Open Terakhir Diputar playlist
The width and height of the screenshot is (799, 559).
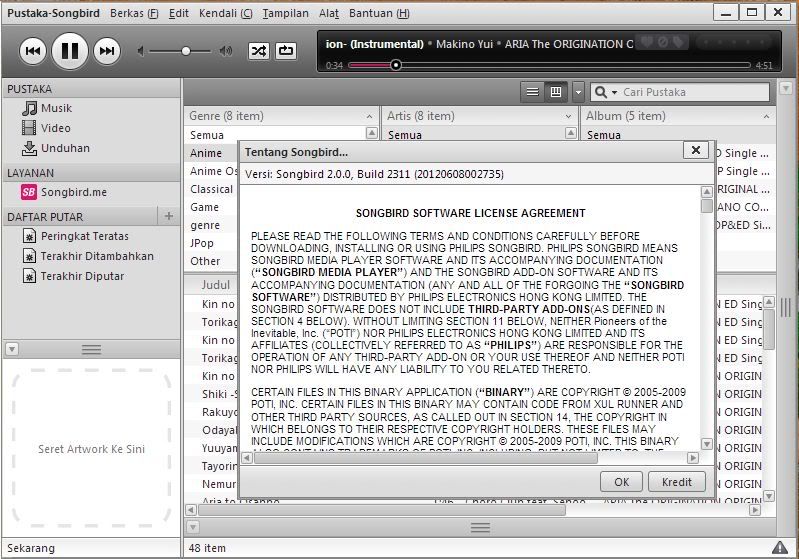coord(74,276)
